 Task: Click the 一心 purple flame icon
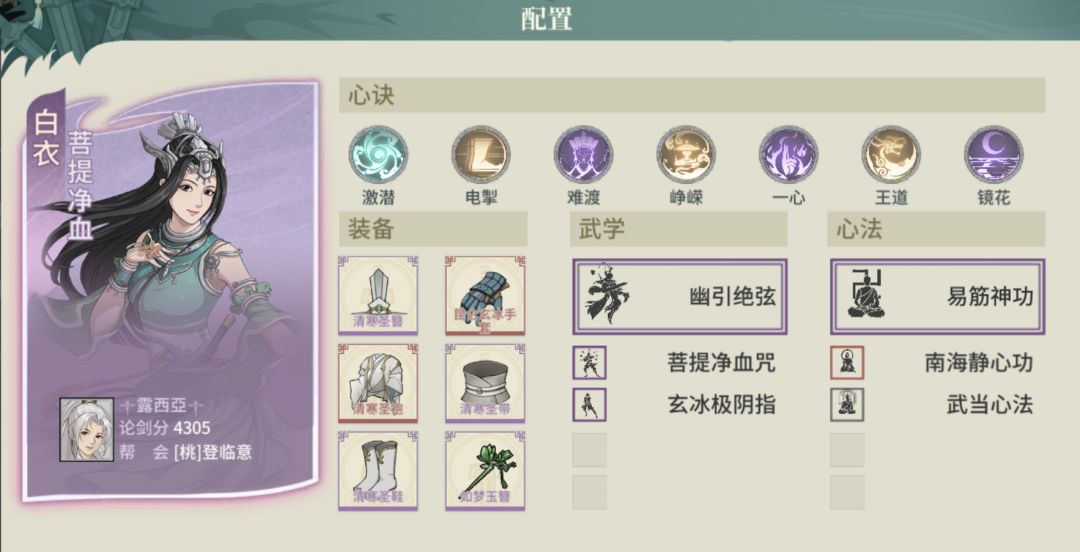tap(789, 154)
